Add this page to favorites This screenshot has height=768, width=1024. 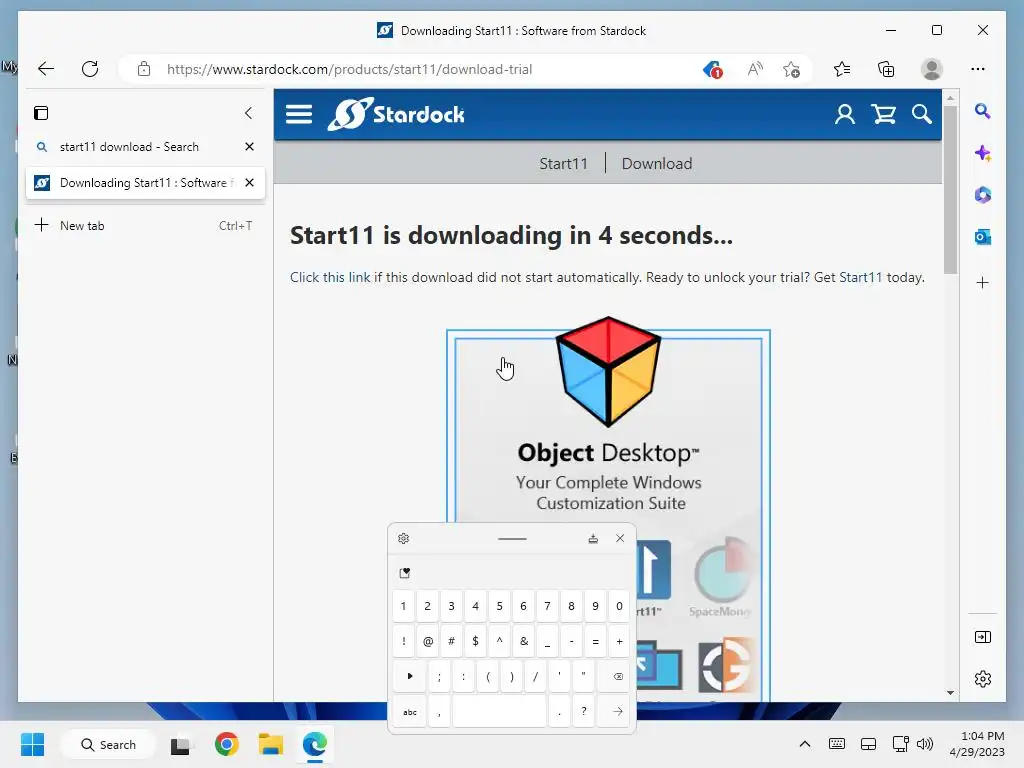click(792, 69)
